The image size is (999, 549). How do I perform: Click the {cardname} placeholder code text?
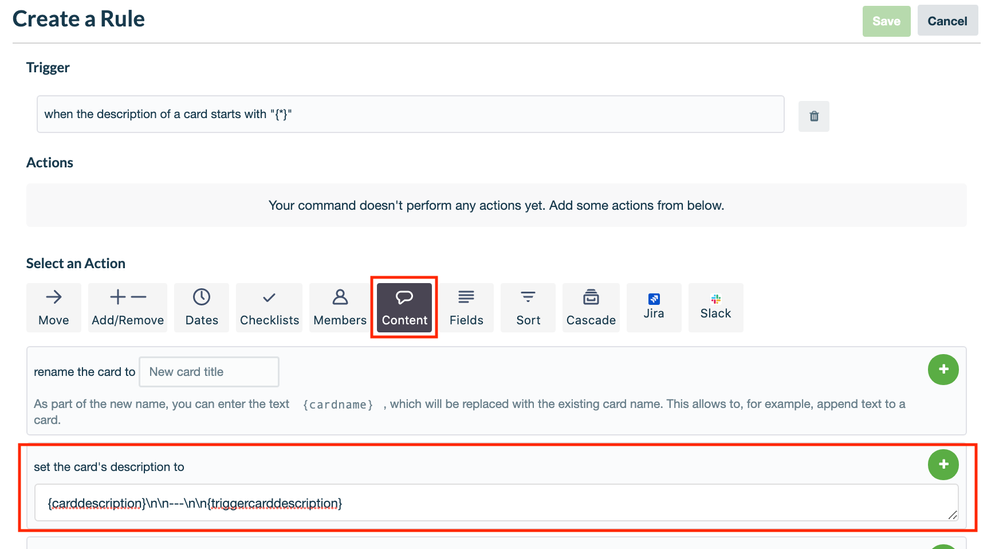338,404
